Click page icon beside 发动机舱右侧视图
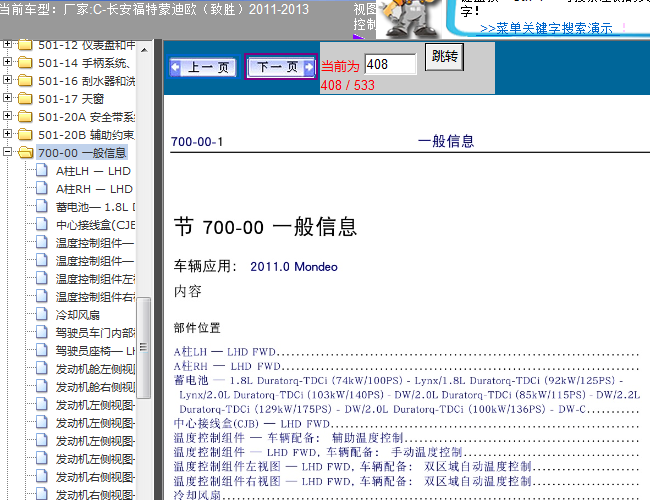 41,386
